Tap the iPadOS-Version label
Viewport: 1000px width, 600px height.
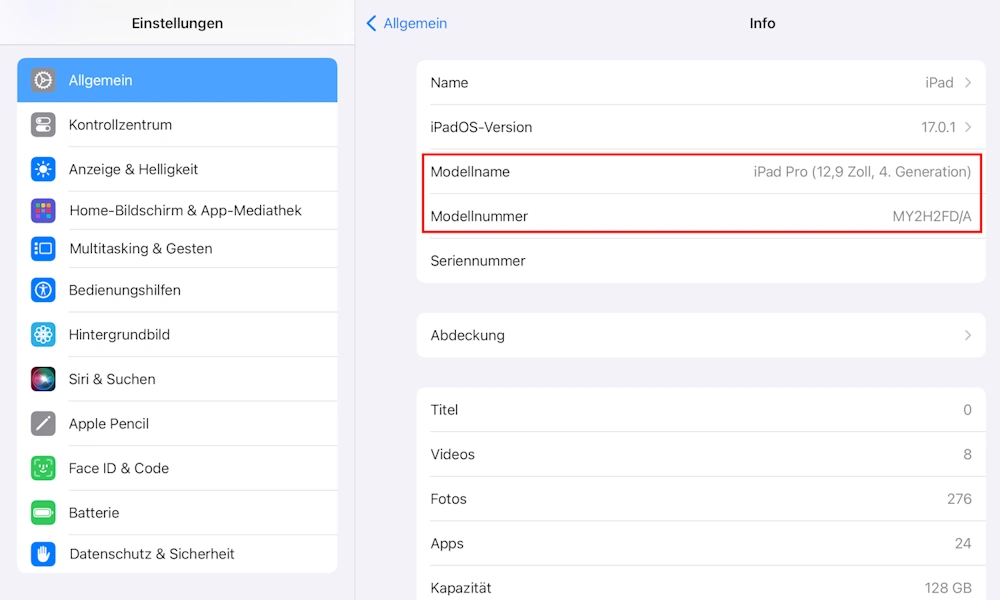click(482, 128)
